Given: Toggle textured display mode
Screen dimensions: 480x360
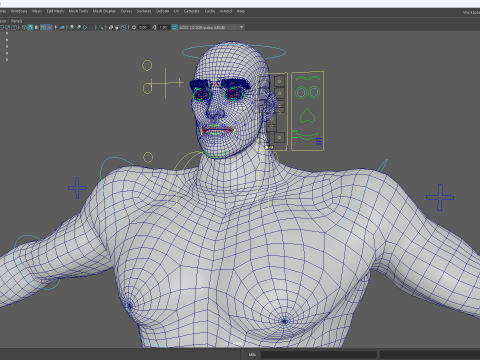Looking at the screenshot, I should tap(49, 27).
